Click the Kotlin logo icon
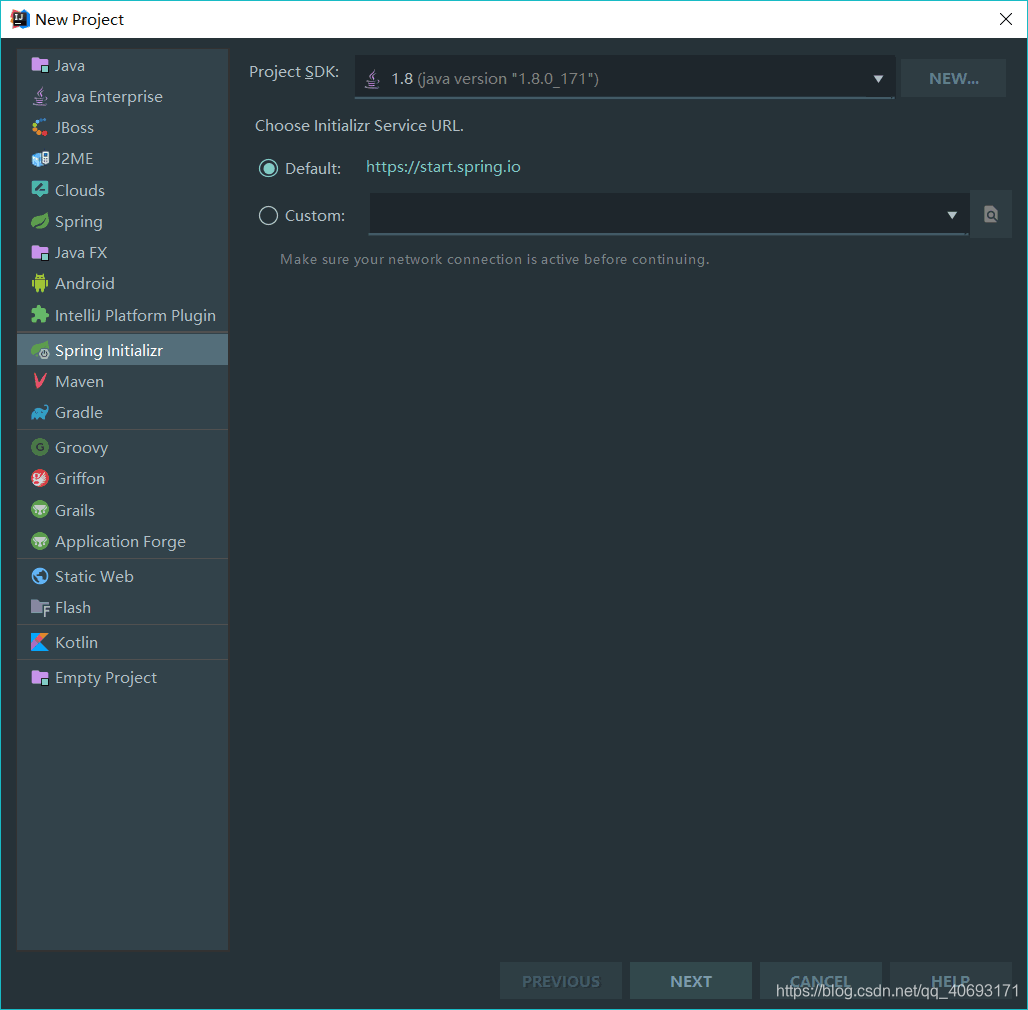This screenshot has height=1010, width=1028. click(40, 642)
